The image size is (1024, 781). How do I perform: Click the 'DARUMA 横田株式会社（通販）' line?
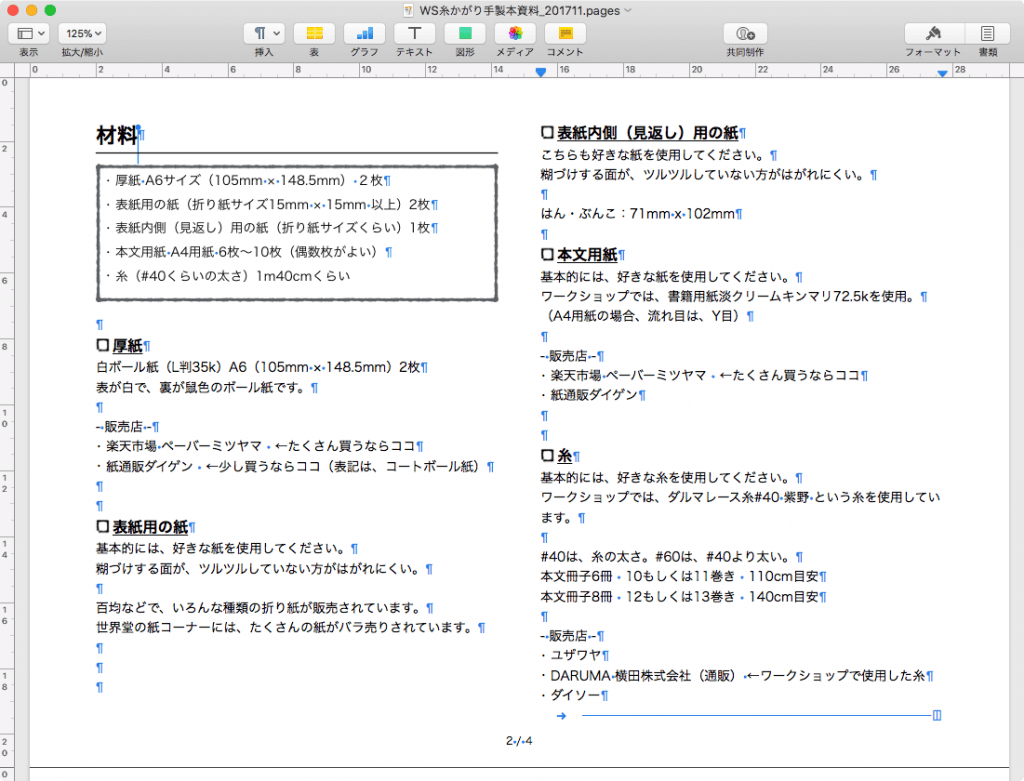click(x=737, y=676)
